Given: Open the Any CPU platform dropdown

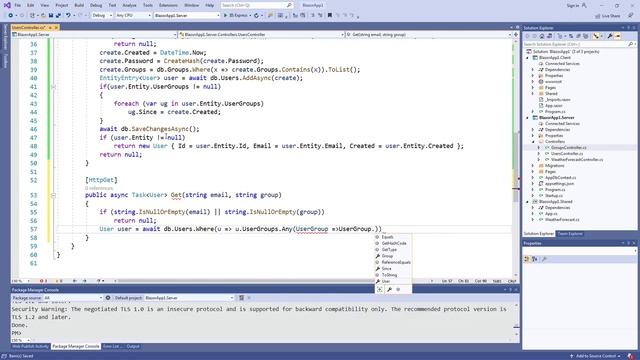Looking at the screenshot, I should (133, 16).
